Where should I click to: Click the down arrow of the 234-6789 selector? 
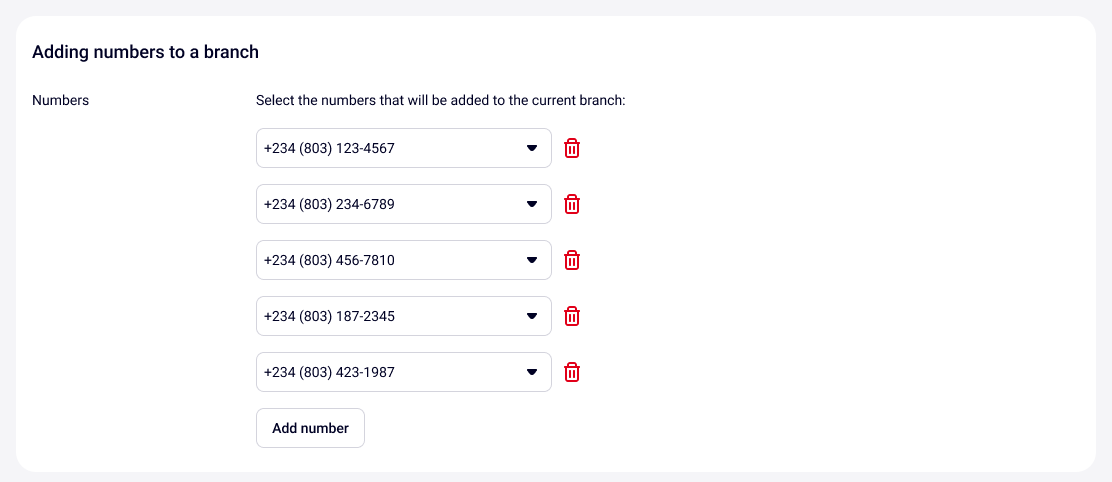(x=532, y=205)
